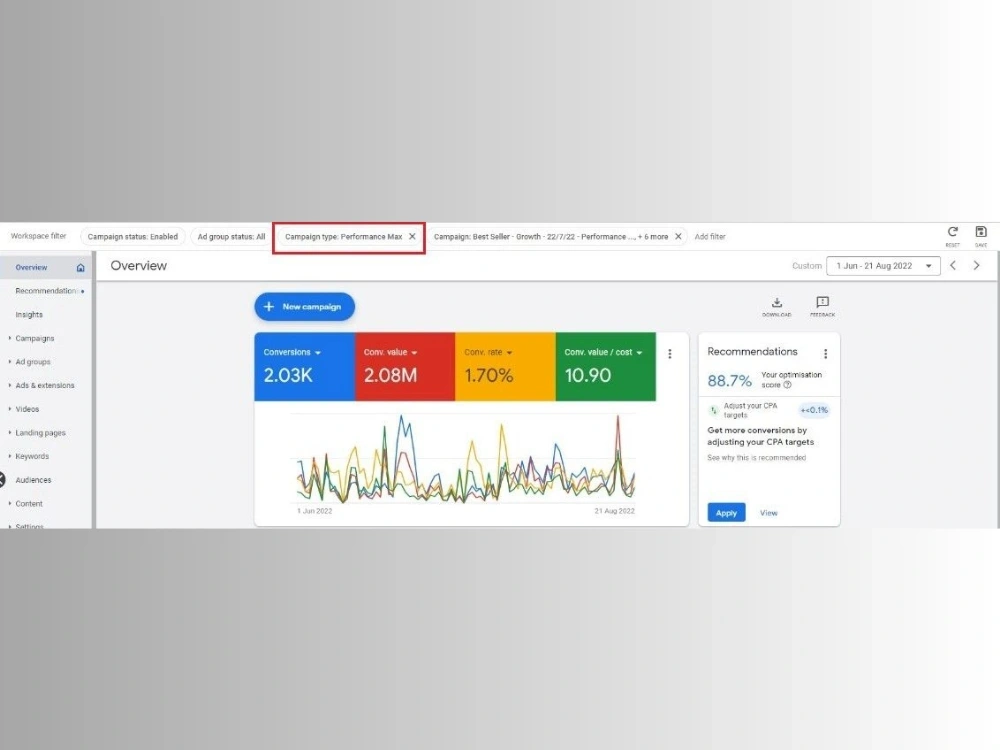
Task: Select the yellow Conv. rate scorecard tile
Action: 505,367
